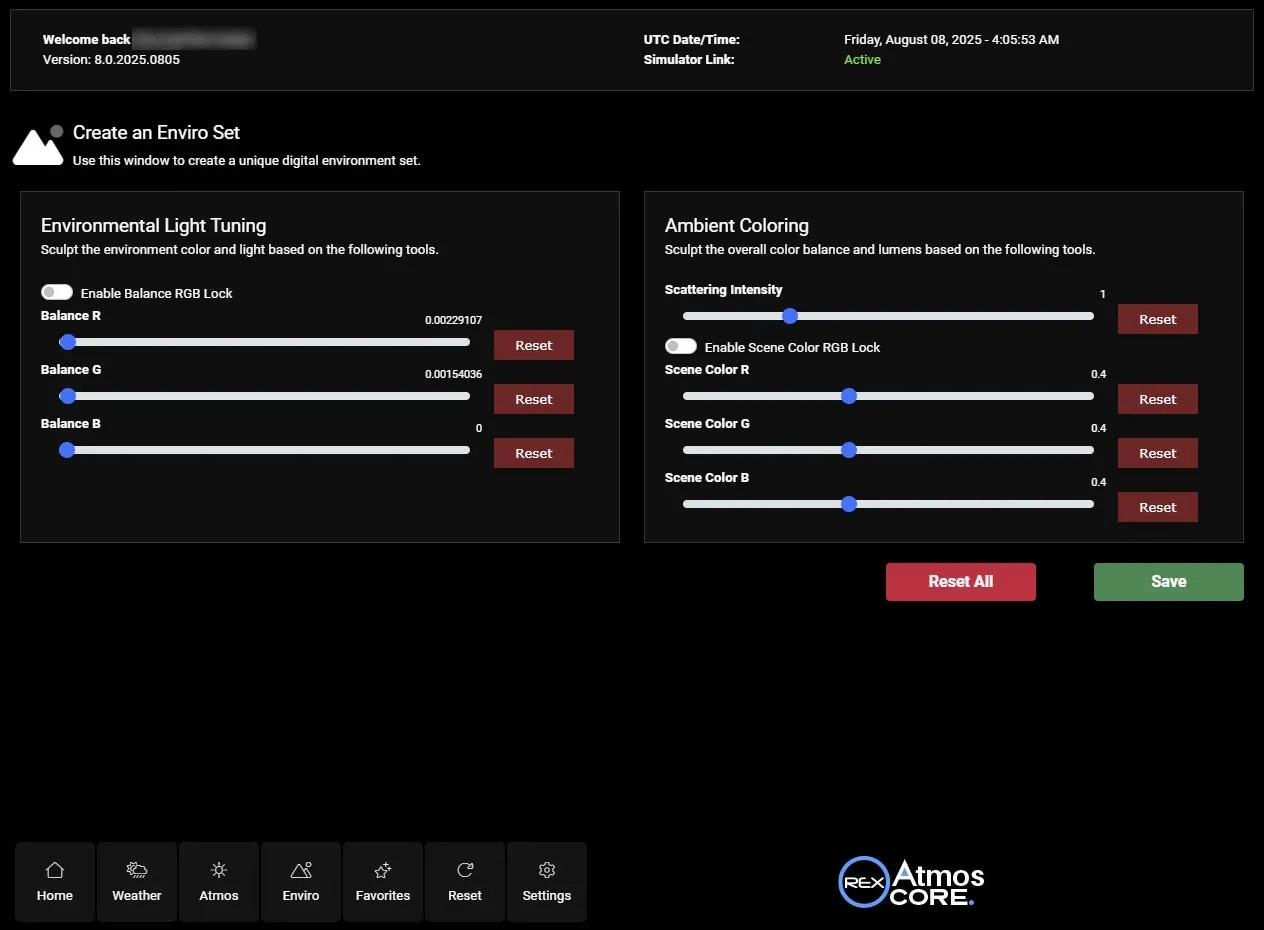Reset the Scattering Intensity value
Viewport: 1264px width, 930px height.
pos(1157,318)
